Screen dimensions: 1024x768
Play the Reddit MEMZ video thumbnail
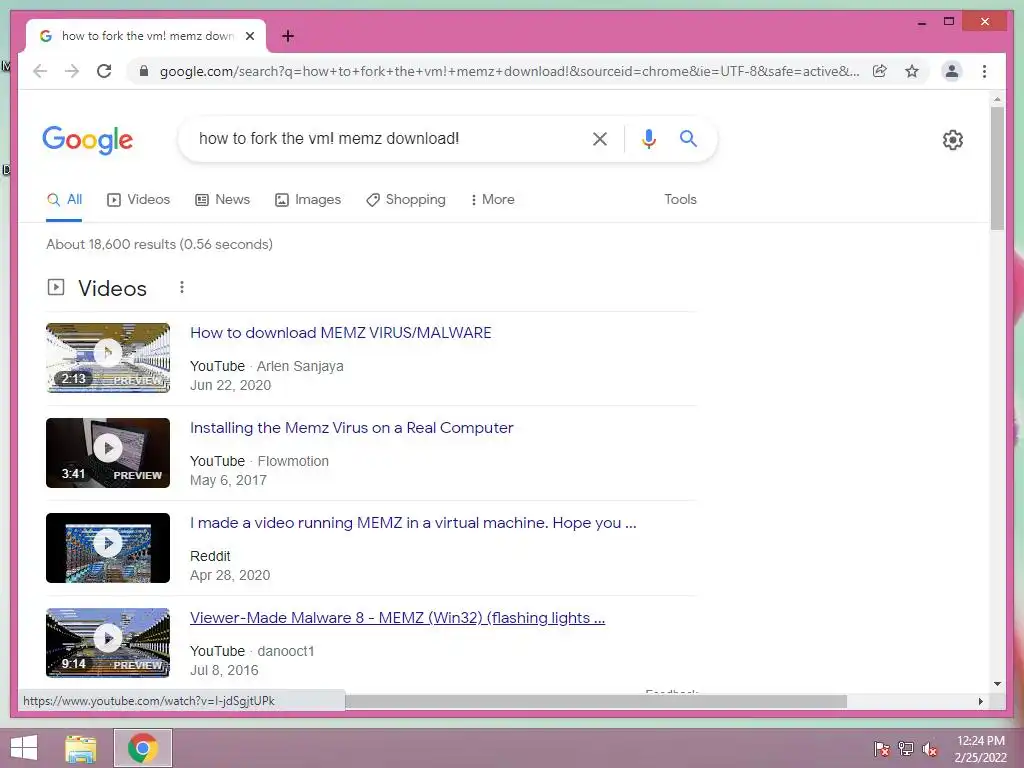(x=108, y=548)
